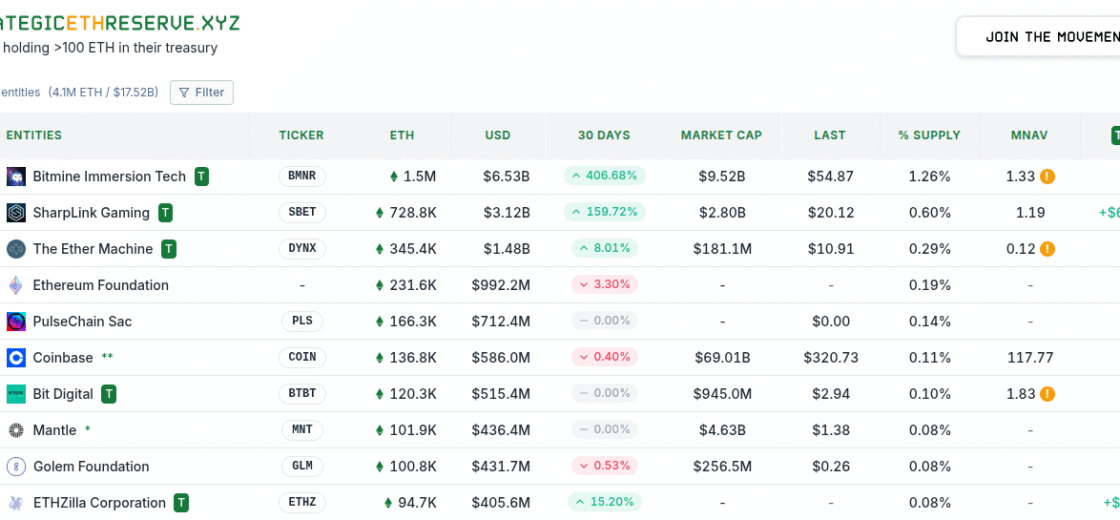Click the Golem Foundation logo icon
This screenshot has width=1120, height=520.
coord(16,466)
